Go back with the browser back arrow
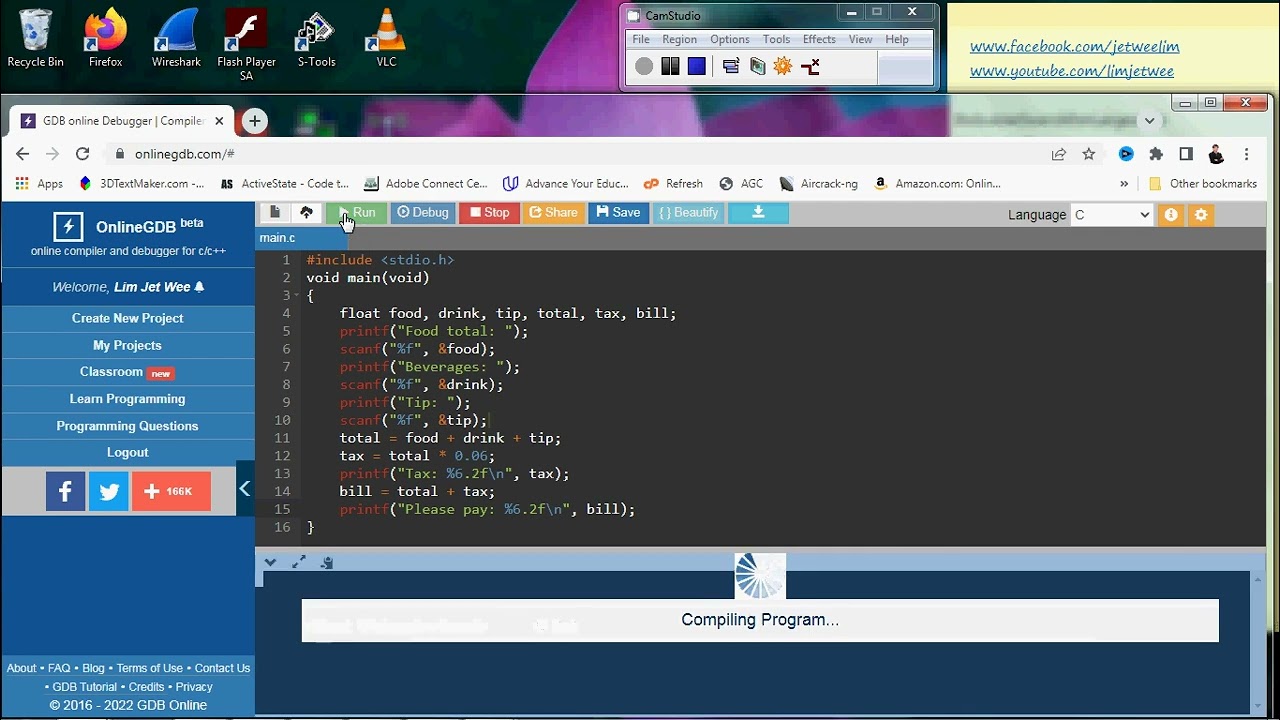1280x720 pixels. tap(23, 154)
